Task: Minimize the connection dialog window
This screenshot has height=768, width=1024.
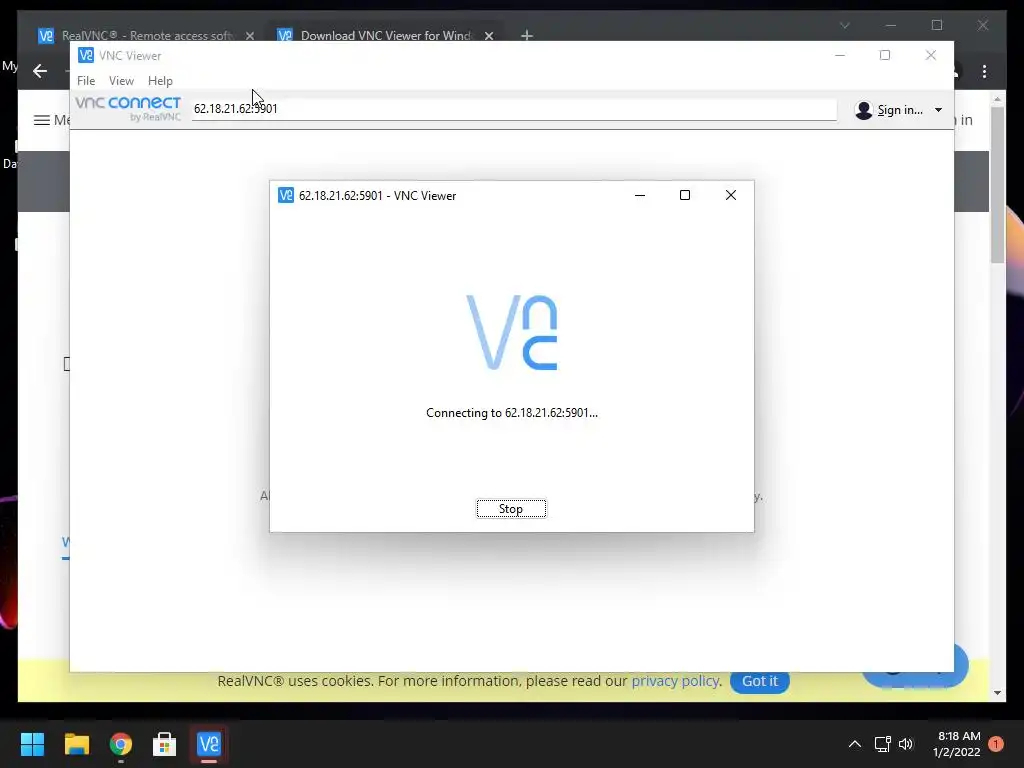Action: point(640,195)
